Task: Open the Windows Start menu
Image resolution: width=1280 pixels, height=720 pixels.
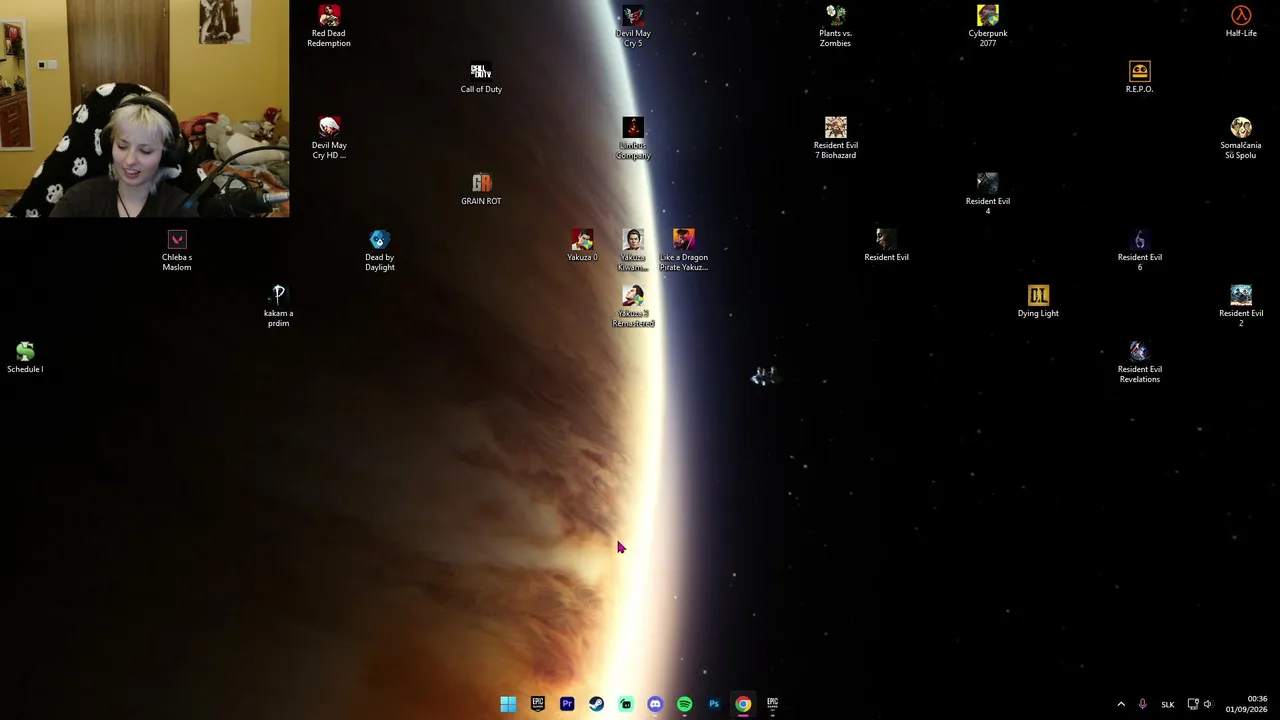Action: point(508,704)
